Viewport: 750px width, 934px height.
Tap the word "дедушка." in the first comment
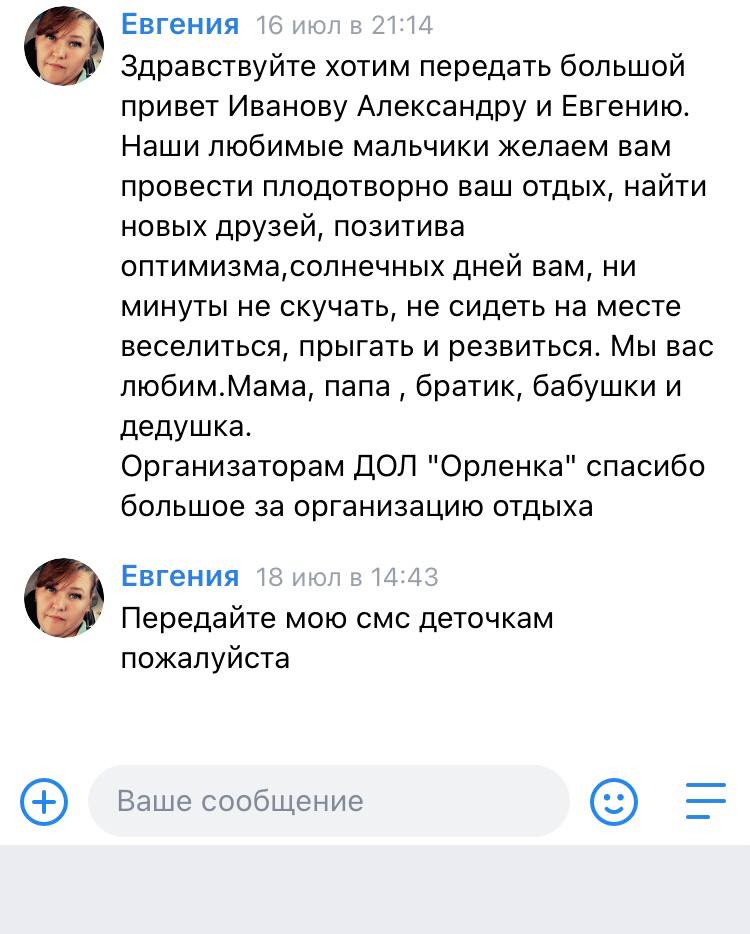tap(181, 427)
